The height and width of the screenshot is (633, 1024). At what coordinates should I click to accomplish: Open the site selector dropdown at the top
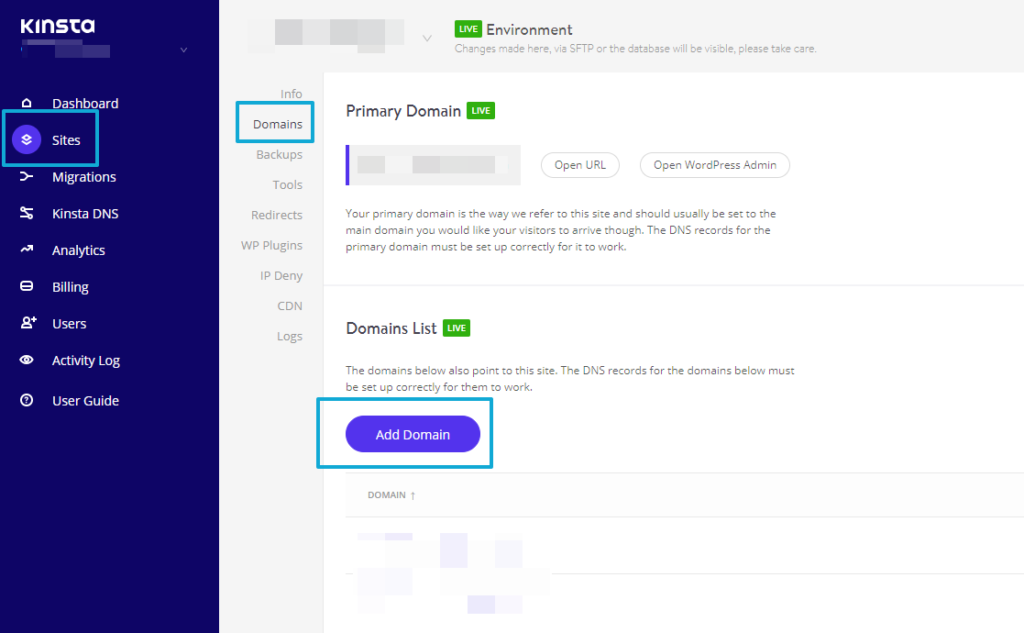click(x=427, y=38)
